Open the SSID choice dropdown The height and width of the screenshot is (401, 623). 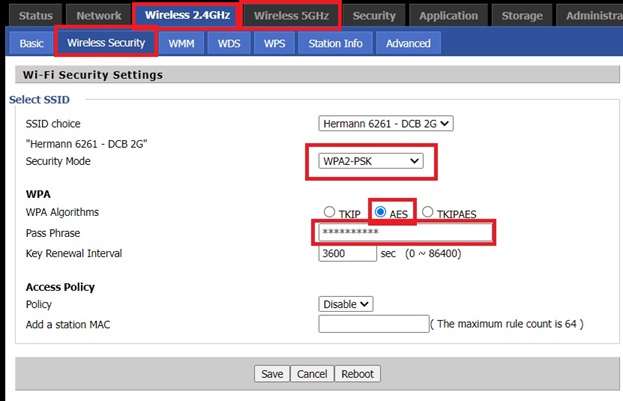(386, 124)
